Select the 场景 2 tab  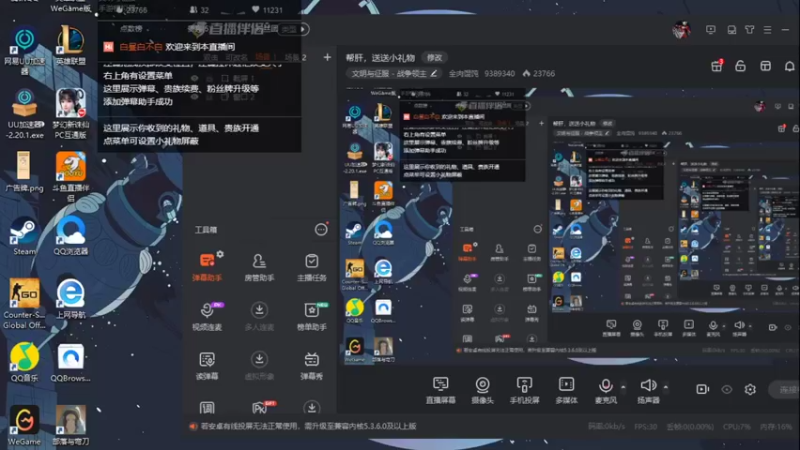point(295,57)
